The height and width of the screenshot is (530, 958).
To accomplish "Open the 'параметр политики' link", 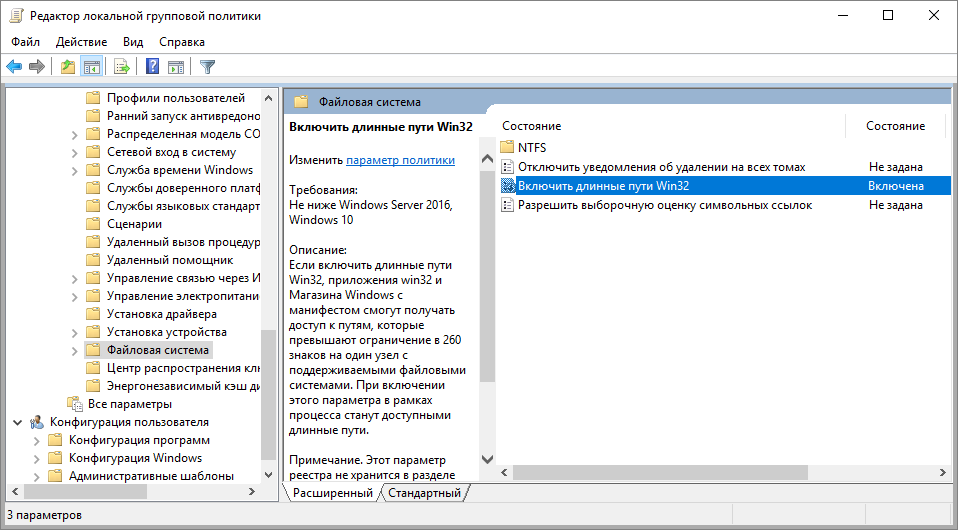I will pos(400,160).
